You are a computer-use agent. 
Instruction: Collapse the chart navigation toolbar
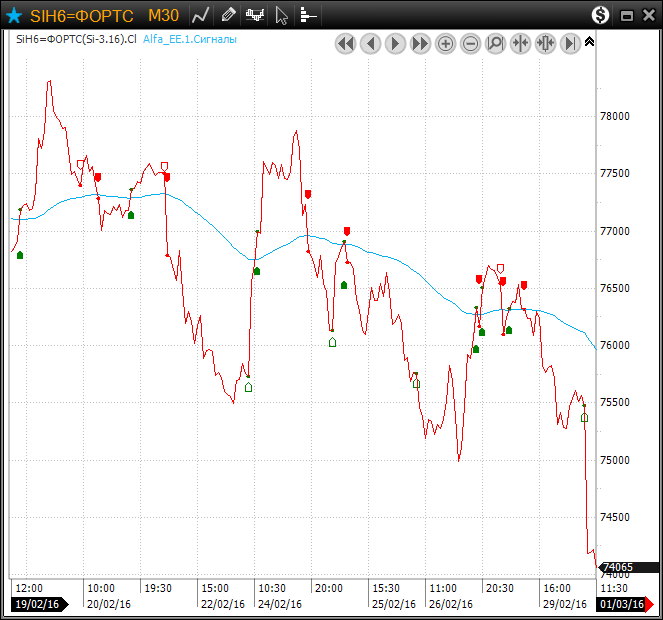pyautogui.click(x=589, y=42)
